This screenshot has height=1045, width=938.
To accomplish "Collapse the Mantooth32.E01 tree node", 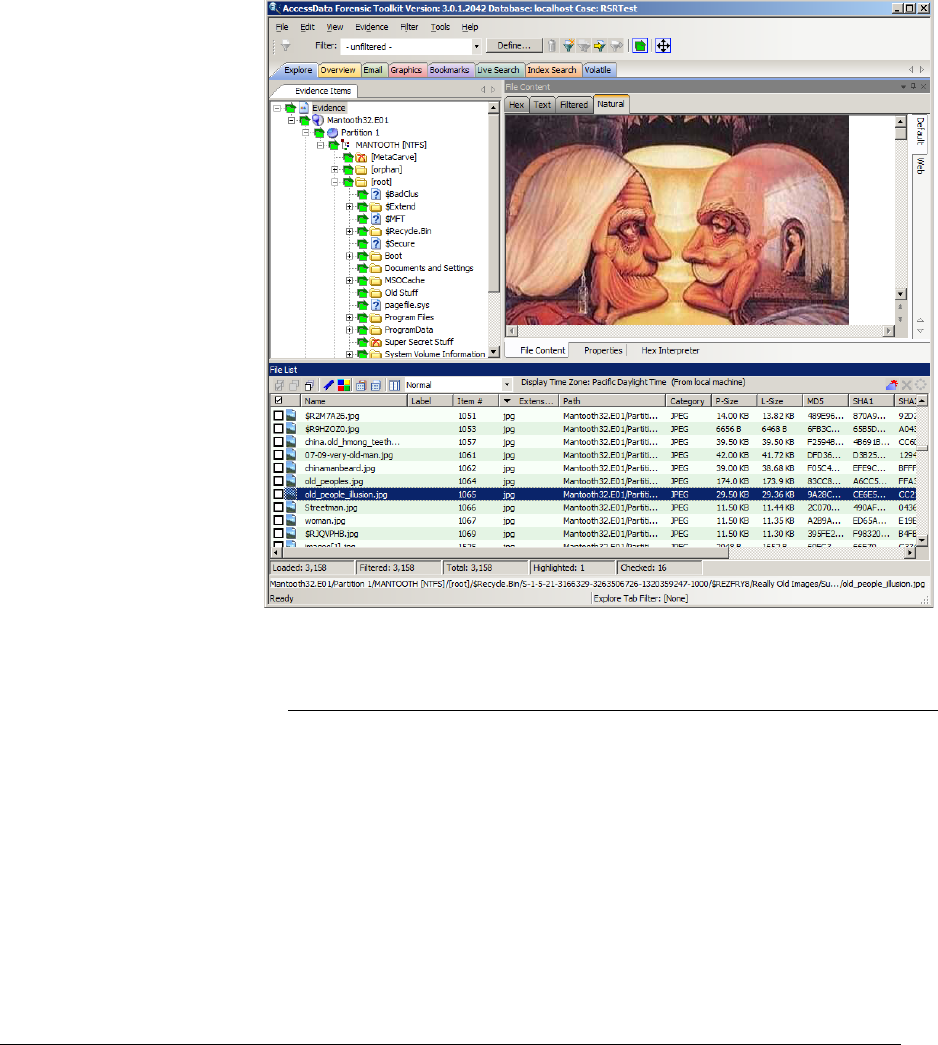I will 291,120.
